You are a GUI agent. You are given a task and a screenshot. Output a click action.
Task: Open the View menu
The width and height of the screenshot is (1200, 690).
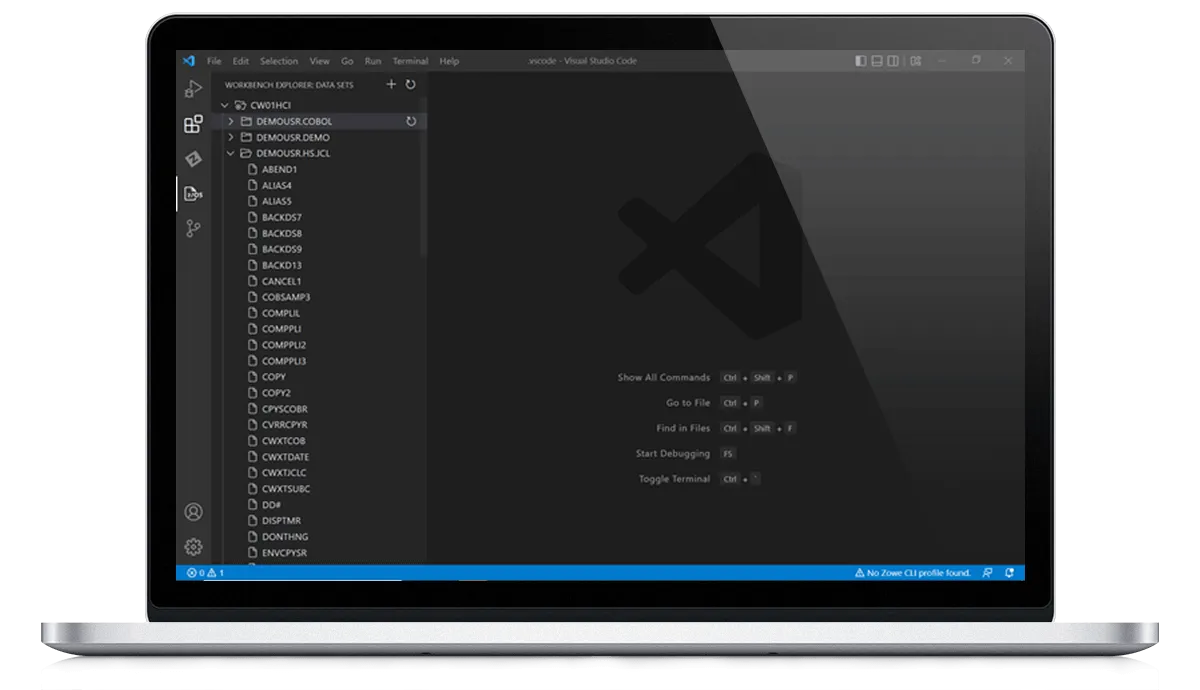(x=319, y=61)
